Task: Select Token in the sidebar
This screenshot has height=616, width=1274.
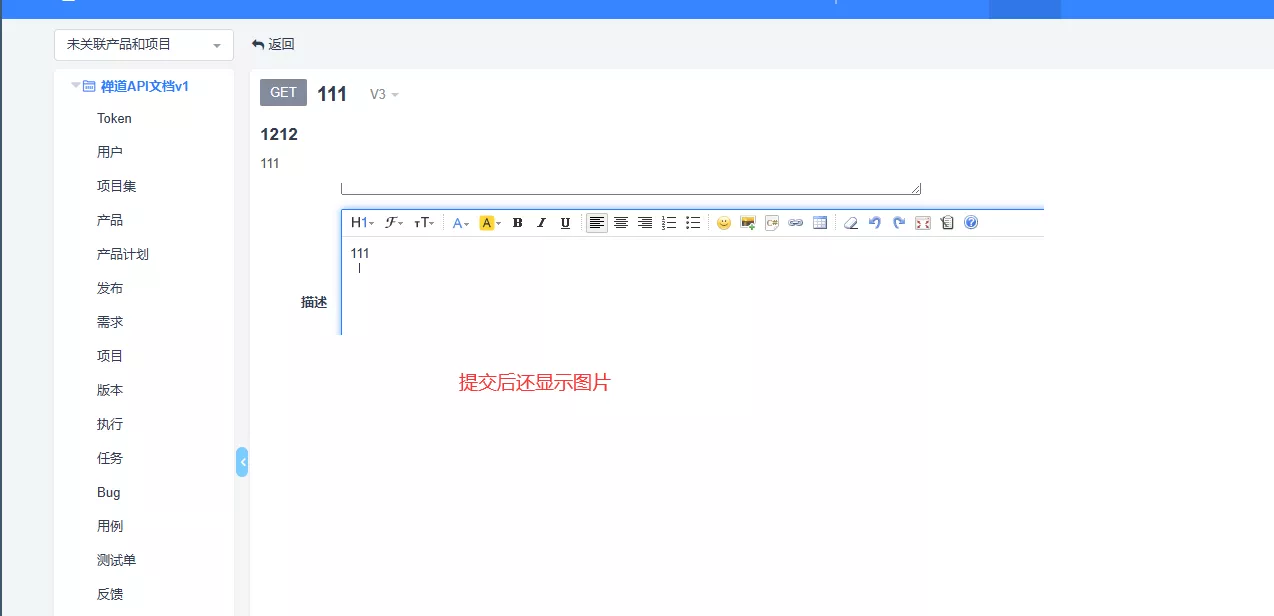Action: (x=114, y=118)
